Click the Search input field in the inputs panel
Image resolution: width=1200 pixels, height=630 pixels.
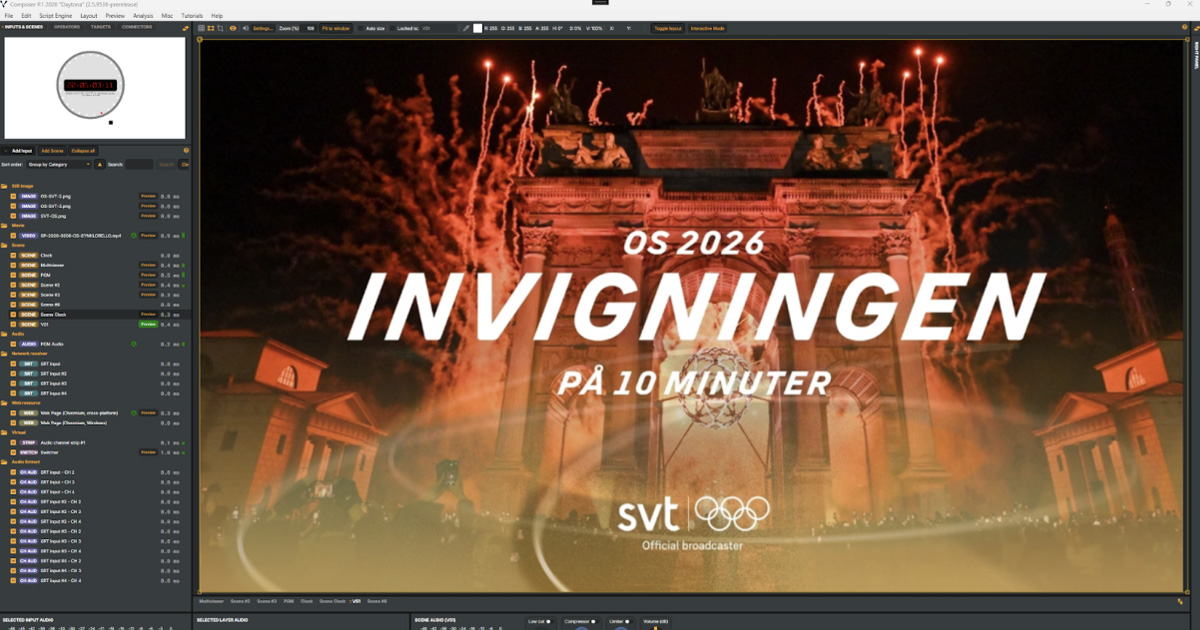[139, 164]
